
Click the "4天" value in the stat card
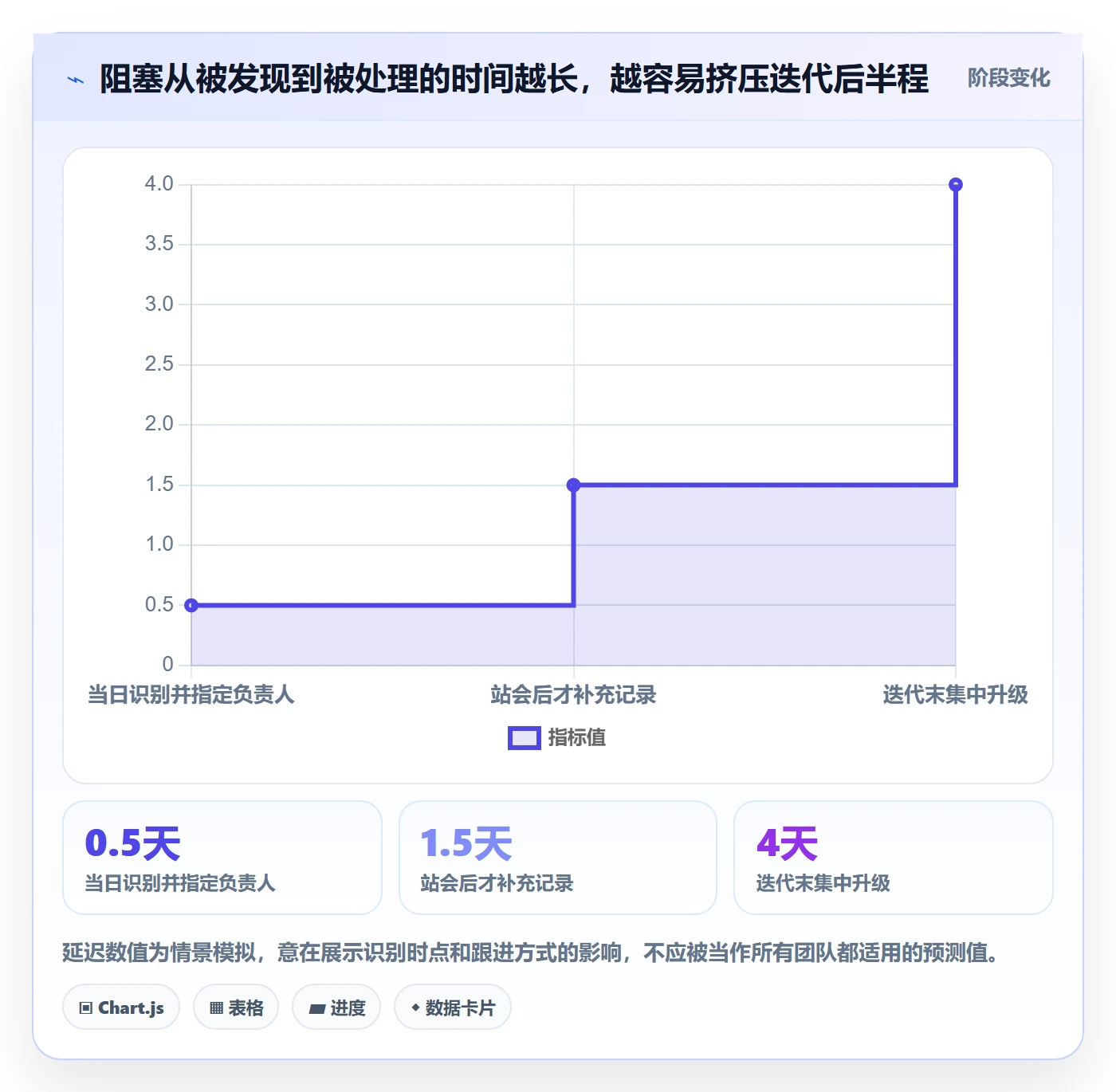788,843
